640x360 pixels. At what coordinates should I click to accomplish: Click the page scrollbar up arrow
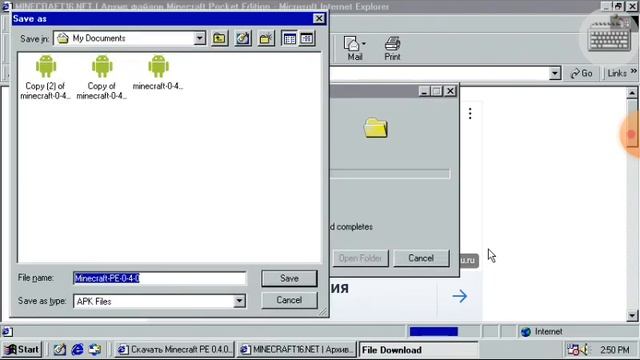click(x=632, y=93)
